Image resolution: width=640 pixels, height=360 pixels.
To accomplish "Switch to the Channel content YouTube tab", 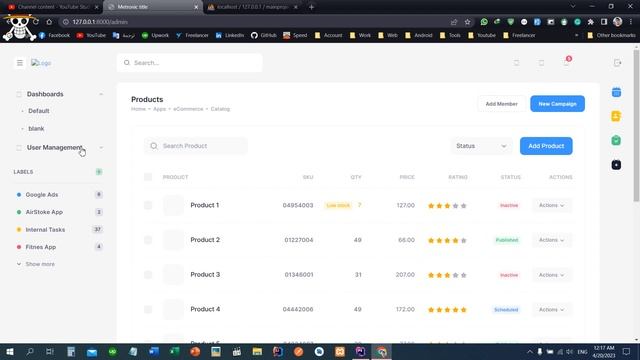I will [x=52, y=7].
